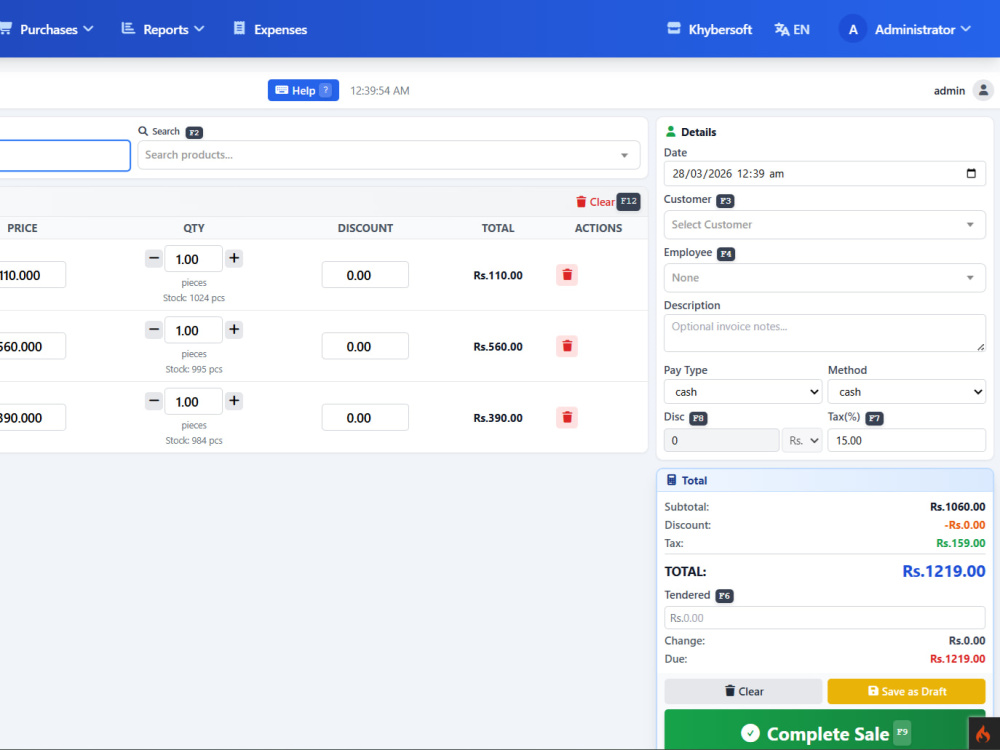Screen dimensions: 1000x750
Task: Click the Rs.1219.00 total amount
Action: 943,571
